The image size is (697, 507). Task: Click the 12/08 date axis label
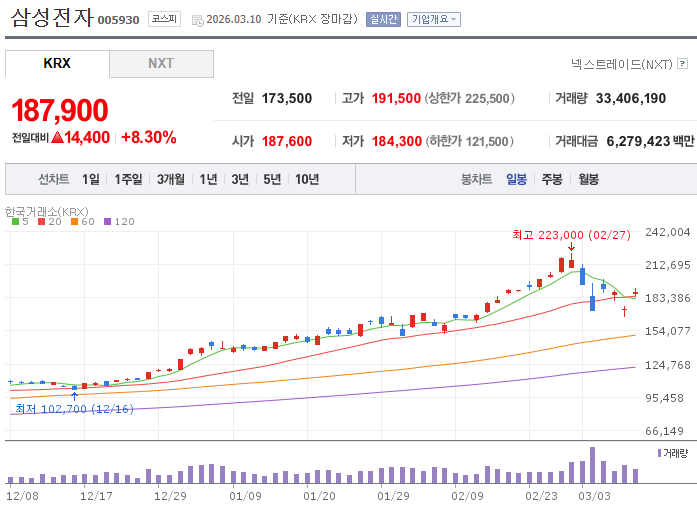click(23, 496)
